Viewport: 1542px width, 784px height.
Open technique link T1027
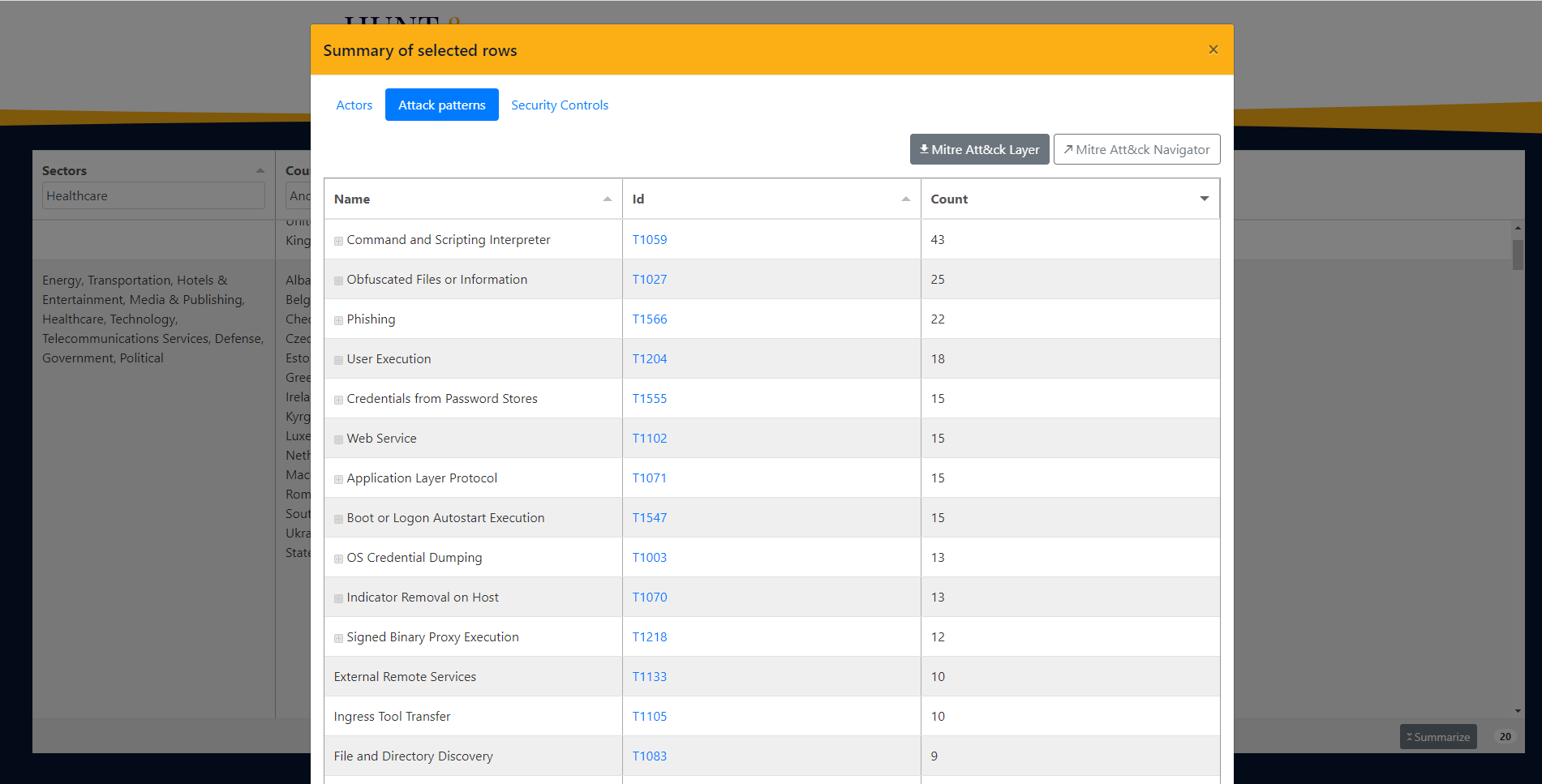tap(650, 279)
